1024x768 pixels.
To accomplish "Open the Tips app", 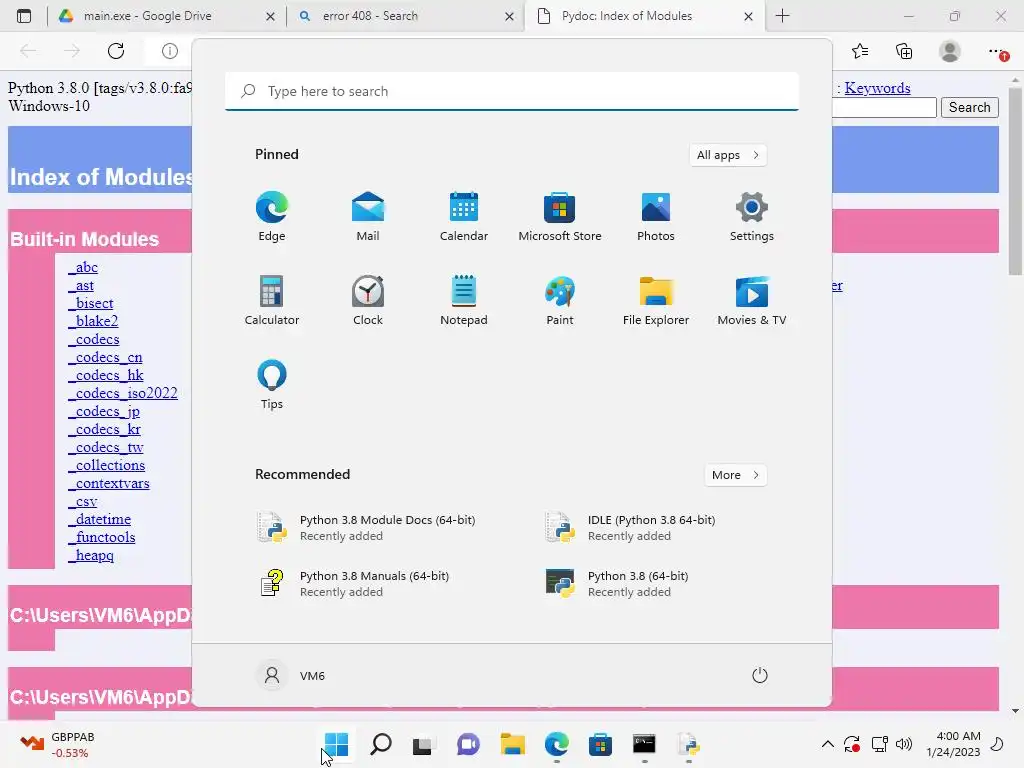I will tap(272, 384).
